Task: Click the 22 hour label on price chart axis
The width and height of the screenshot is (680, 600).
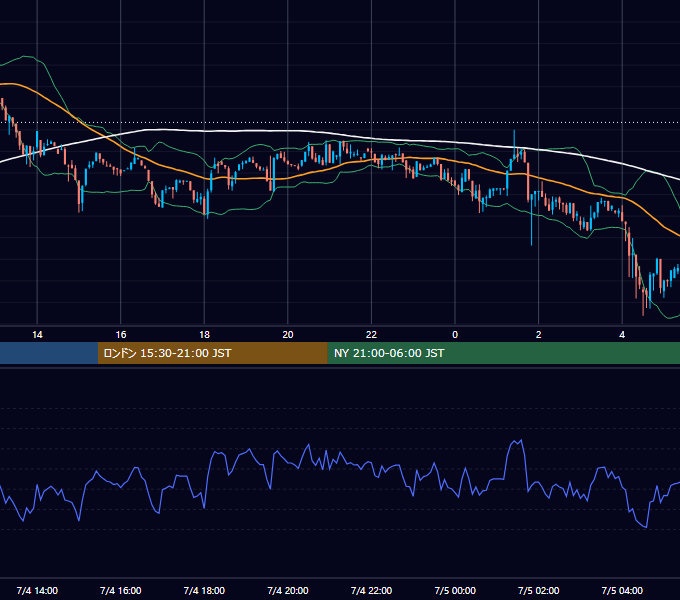Action: pos(371,335)
